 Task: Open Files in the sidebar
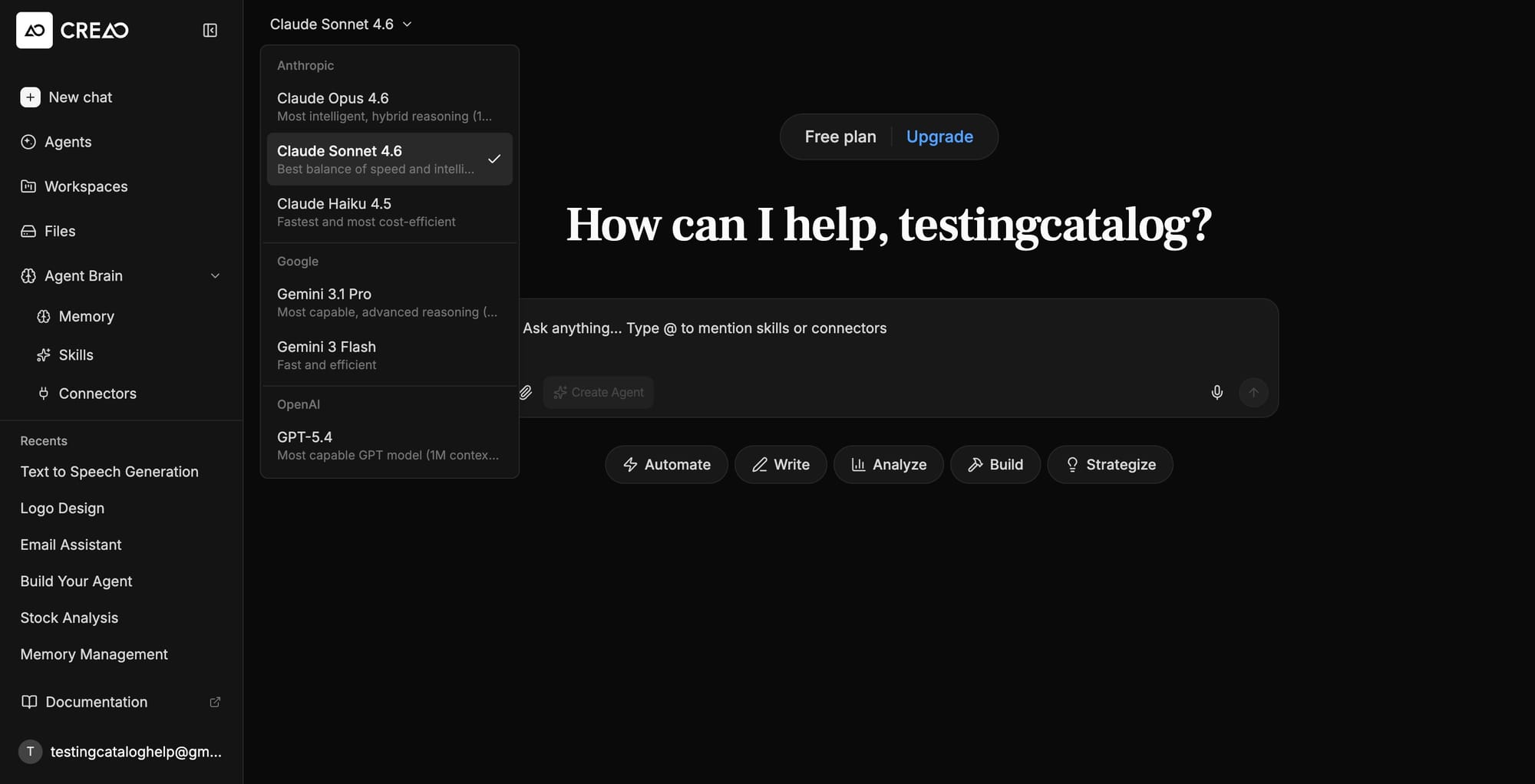[x=59, y=231]
